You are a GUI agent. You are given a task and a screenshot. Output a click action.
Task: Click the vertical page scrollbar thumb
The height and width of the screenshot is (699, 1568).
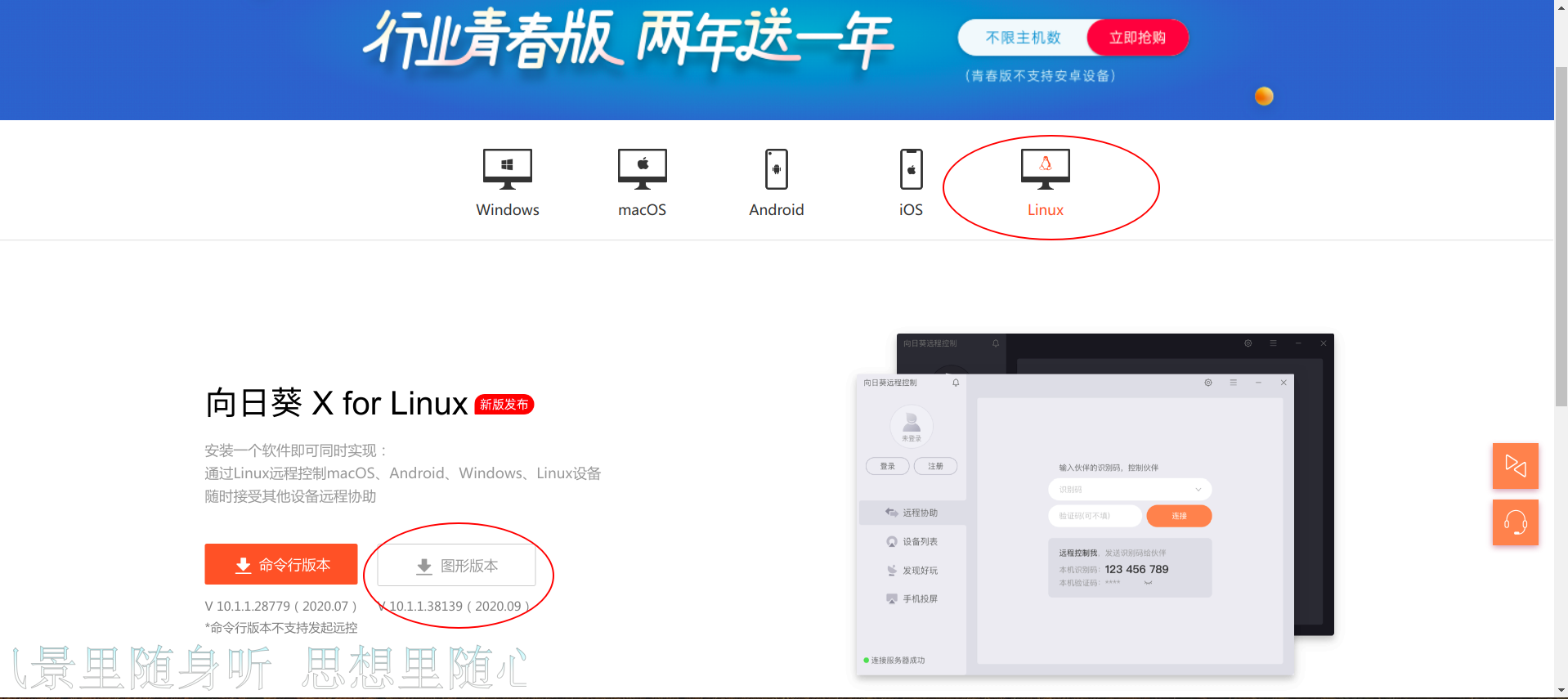(1561, 237)
